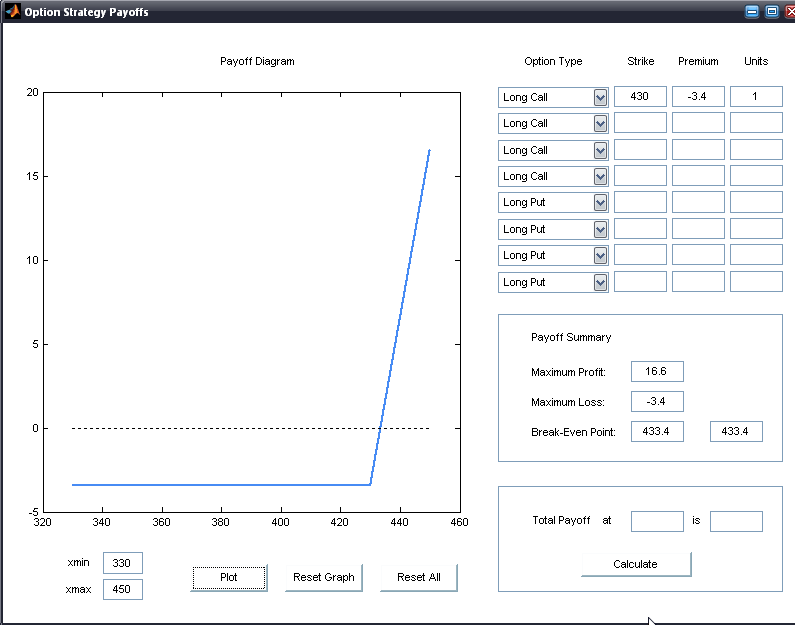This screenshot has height=625, width=795.
Task: Click the Reset All button
Action: 419,577
